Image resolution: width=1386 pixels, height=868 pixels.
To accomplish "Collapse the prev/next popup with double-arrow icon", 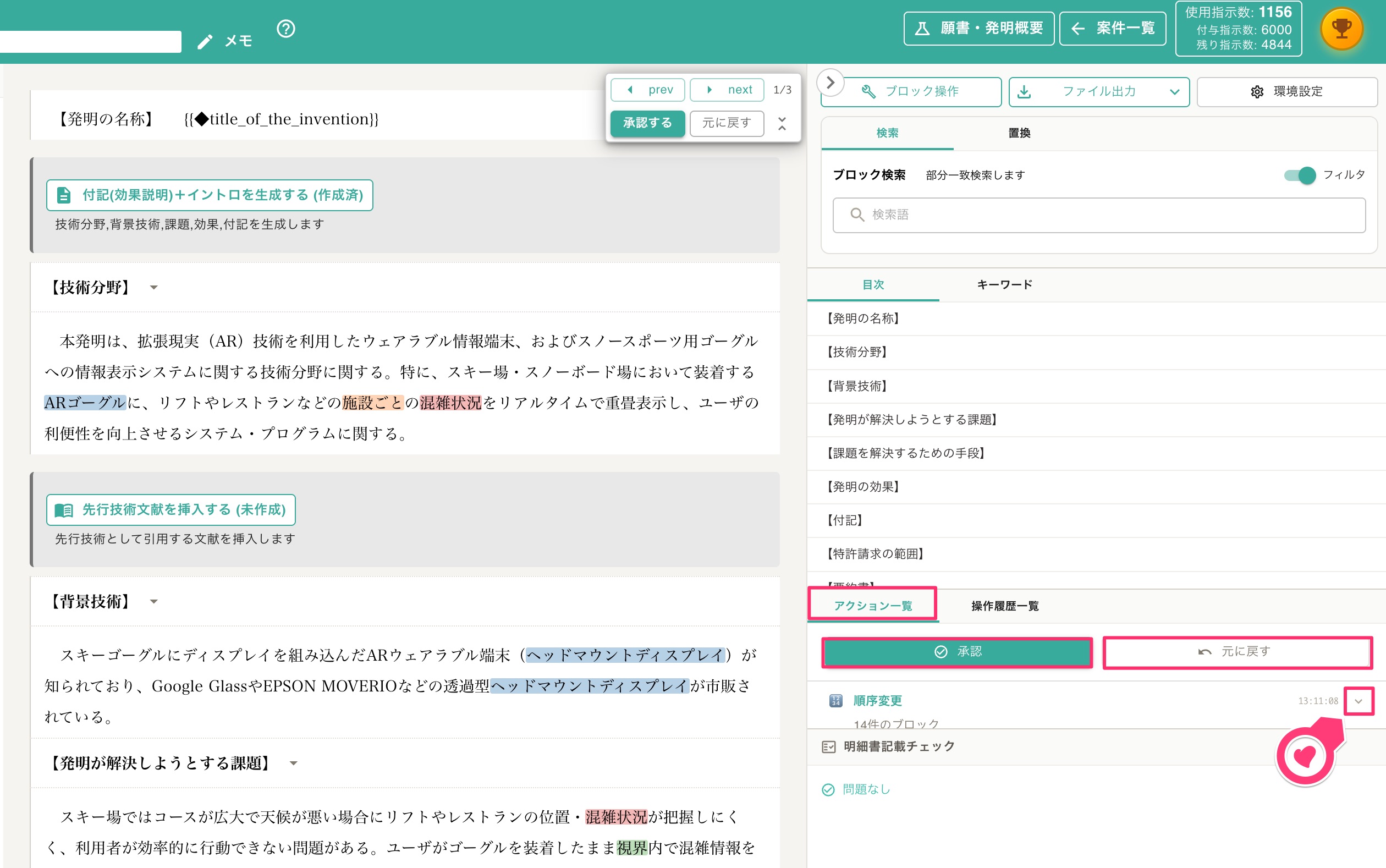I will tap(782, 123).
